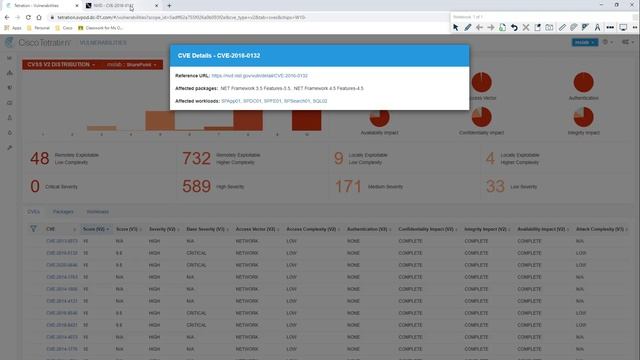Open the Apps bookmark shortcut
640x360 pixels.
[13, 28]
